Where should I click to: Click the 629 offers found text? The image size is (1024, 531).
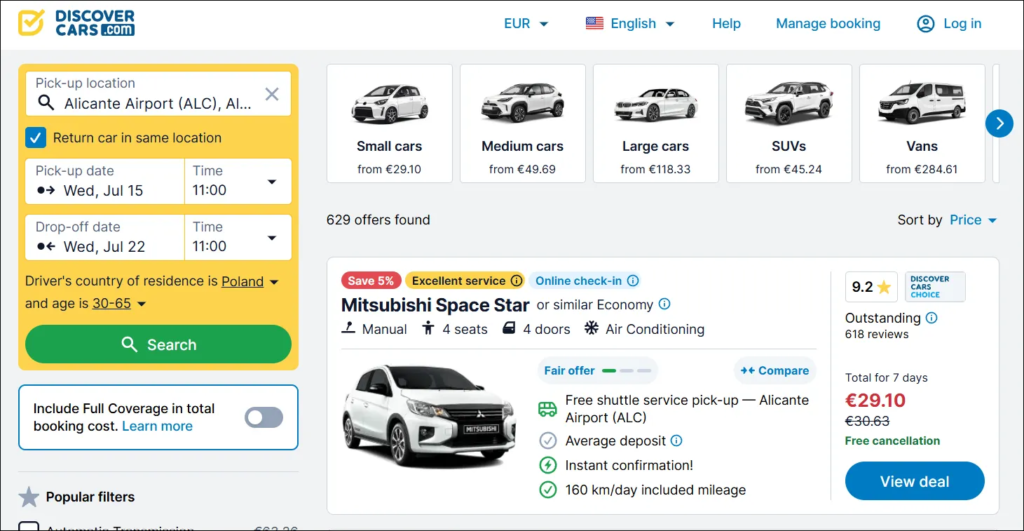pos(378,220)
